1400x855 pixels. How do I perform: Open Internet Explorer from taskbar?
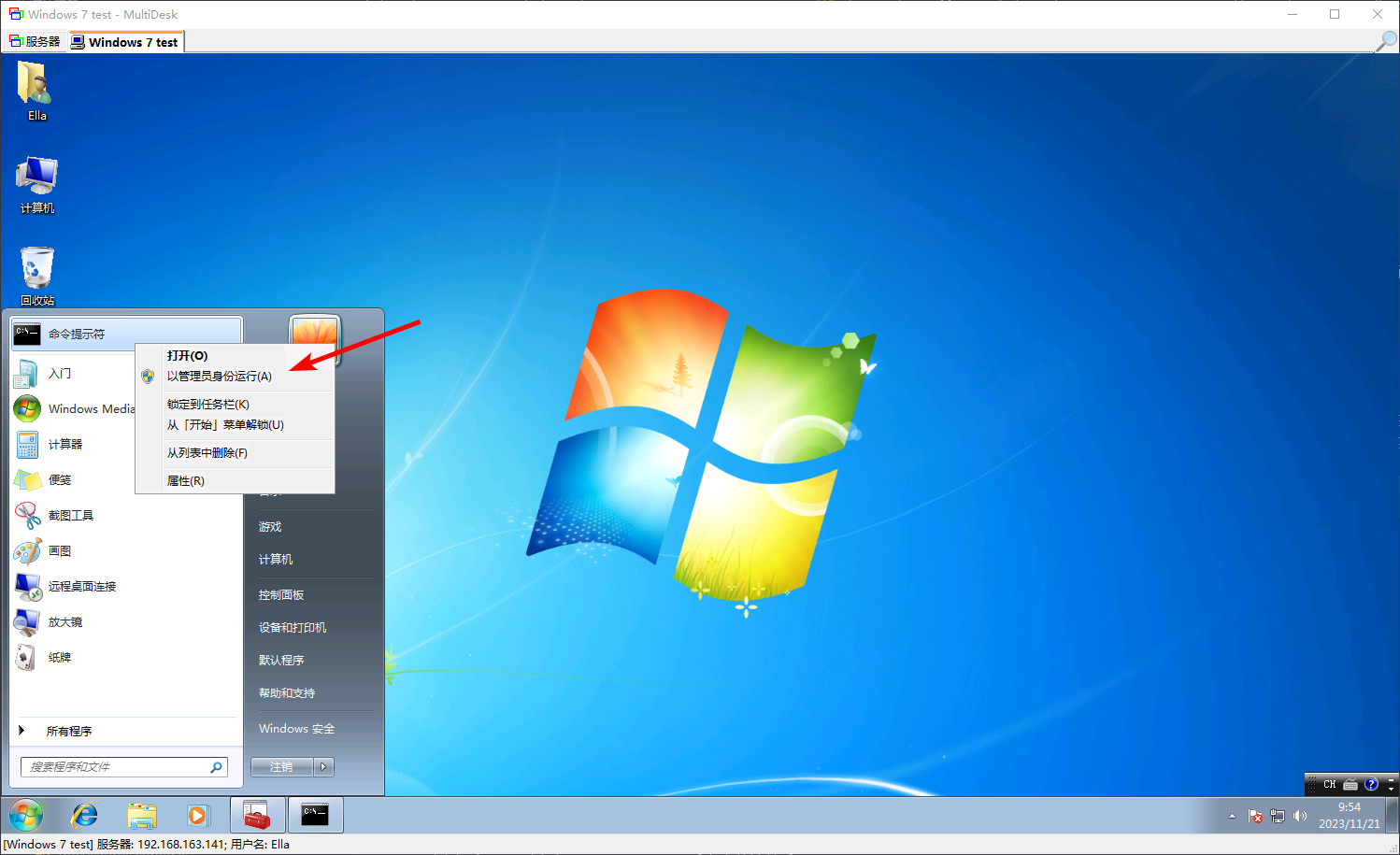(85, 816)
